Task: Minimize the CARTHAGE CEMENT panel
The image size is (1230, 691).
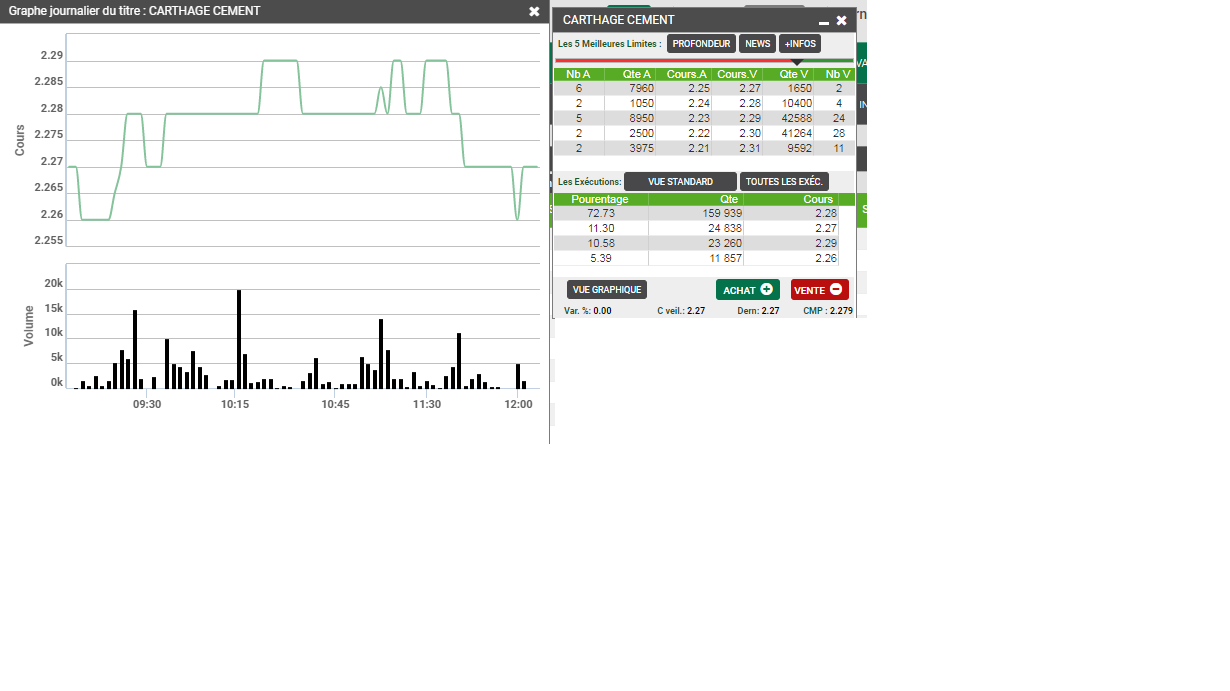Action: tap(824, 21)
